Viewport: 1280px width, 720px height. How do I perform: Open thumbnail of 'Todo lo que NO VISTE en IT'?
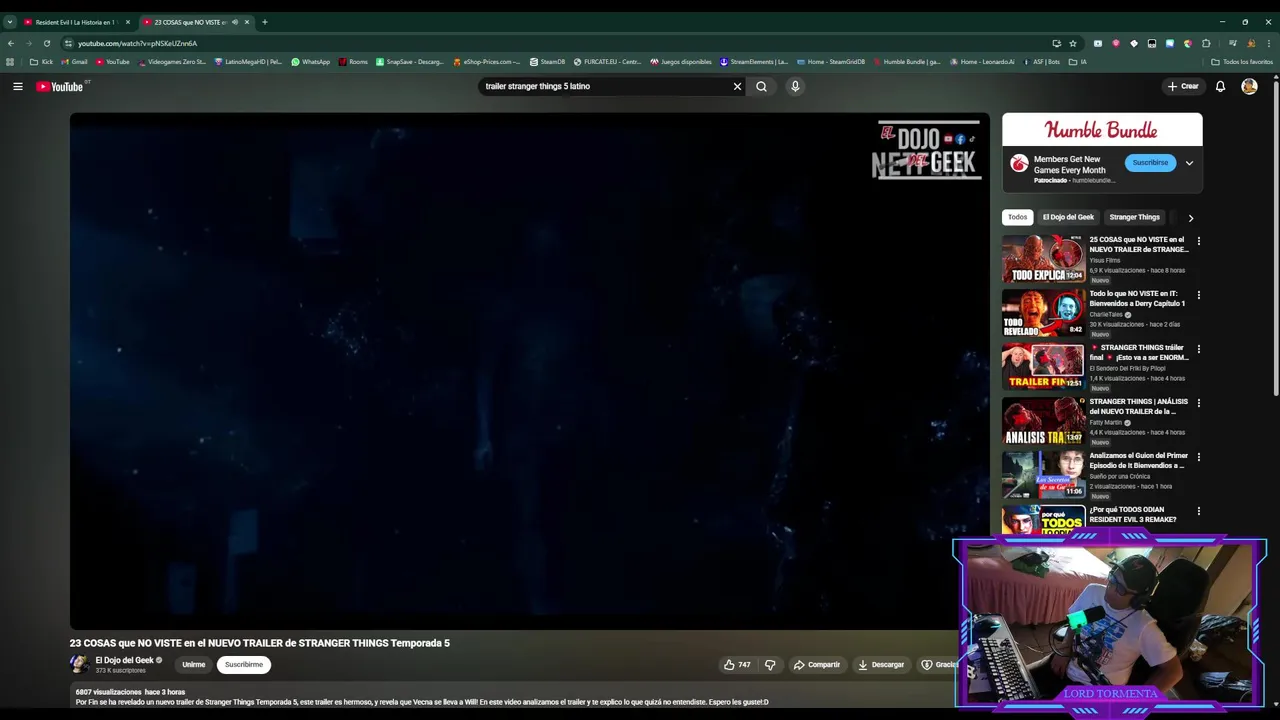point(1043,313)
